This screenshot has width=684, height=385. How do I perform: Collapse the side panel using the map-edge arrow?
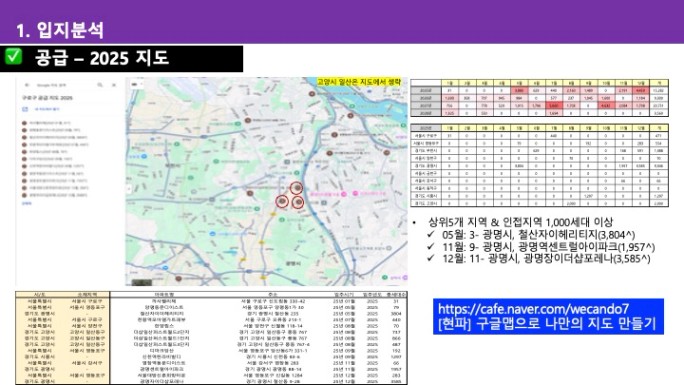coord(129,189)
